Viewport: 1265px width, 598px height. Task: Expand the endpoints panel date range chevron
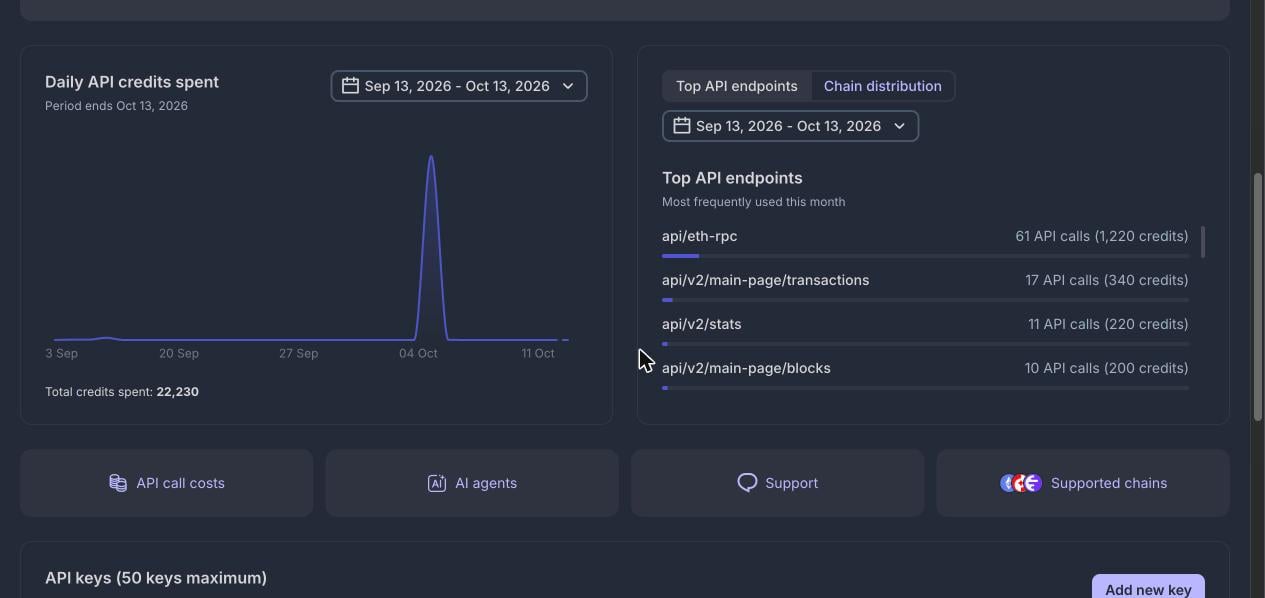(899, 126)
